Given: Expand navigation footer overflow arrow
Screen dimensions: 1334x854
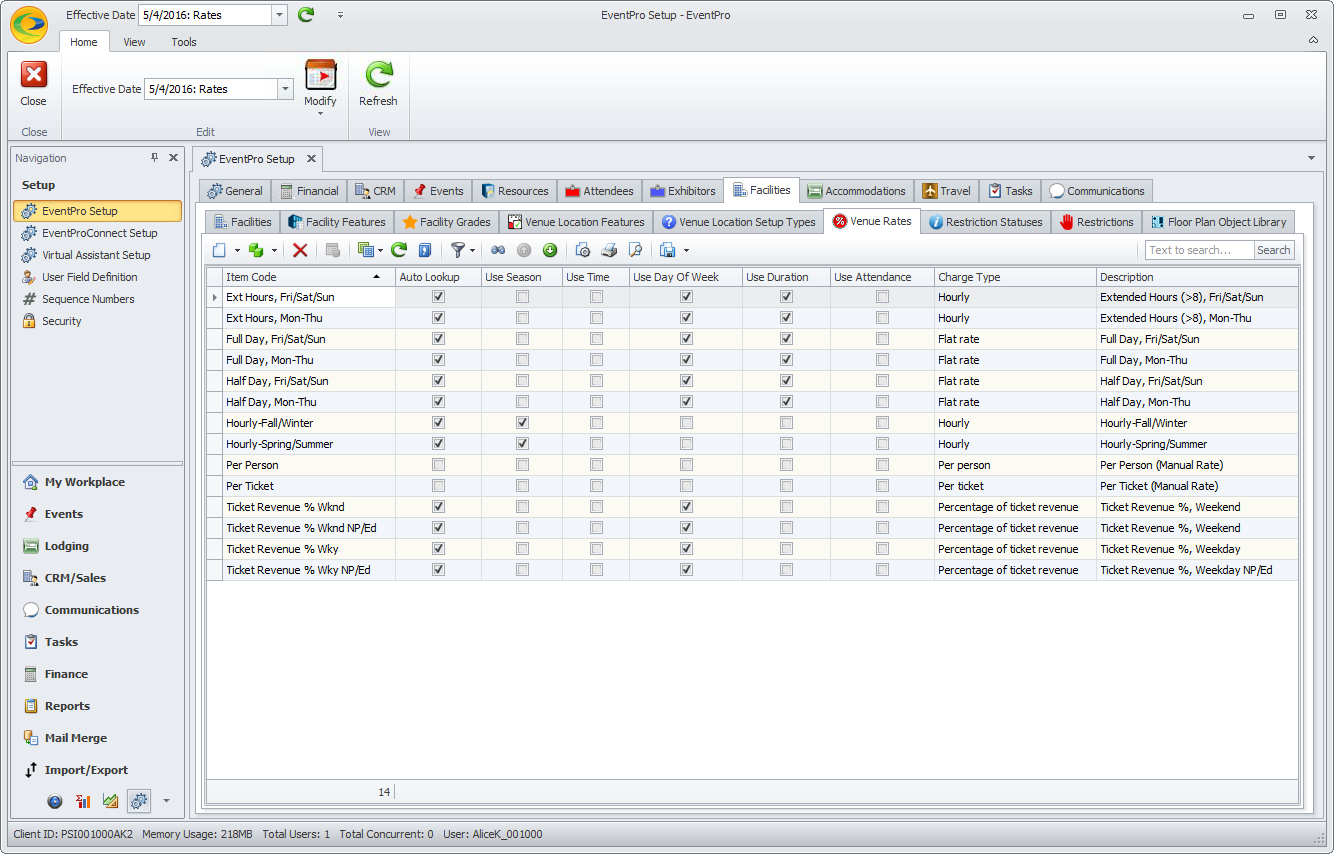Looking at the screenshot, I should coord(166,801).
